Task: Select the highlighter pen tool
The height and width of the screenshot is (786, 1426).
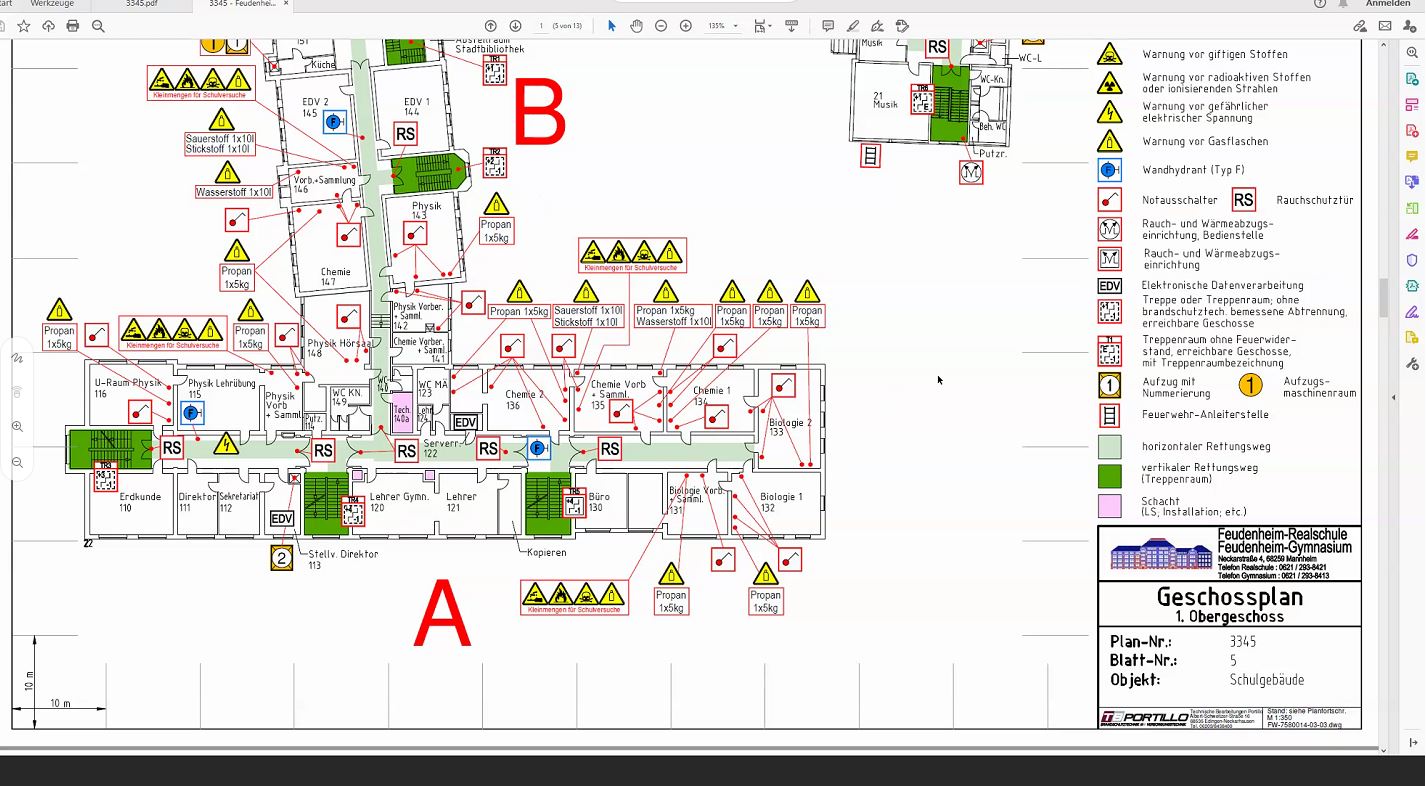Action: (853, 26)
